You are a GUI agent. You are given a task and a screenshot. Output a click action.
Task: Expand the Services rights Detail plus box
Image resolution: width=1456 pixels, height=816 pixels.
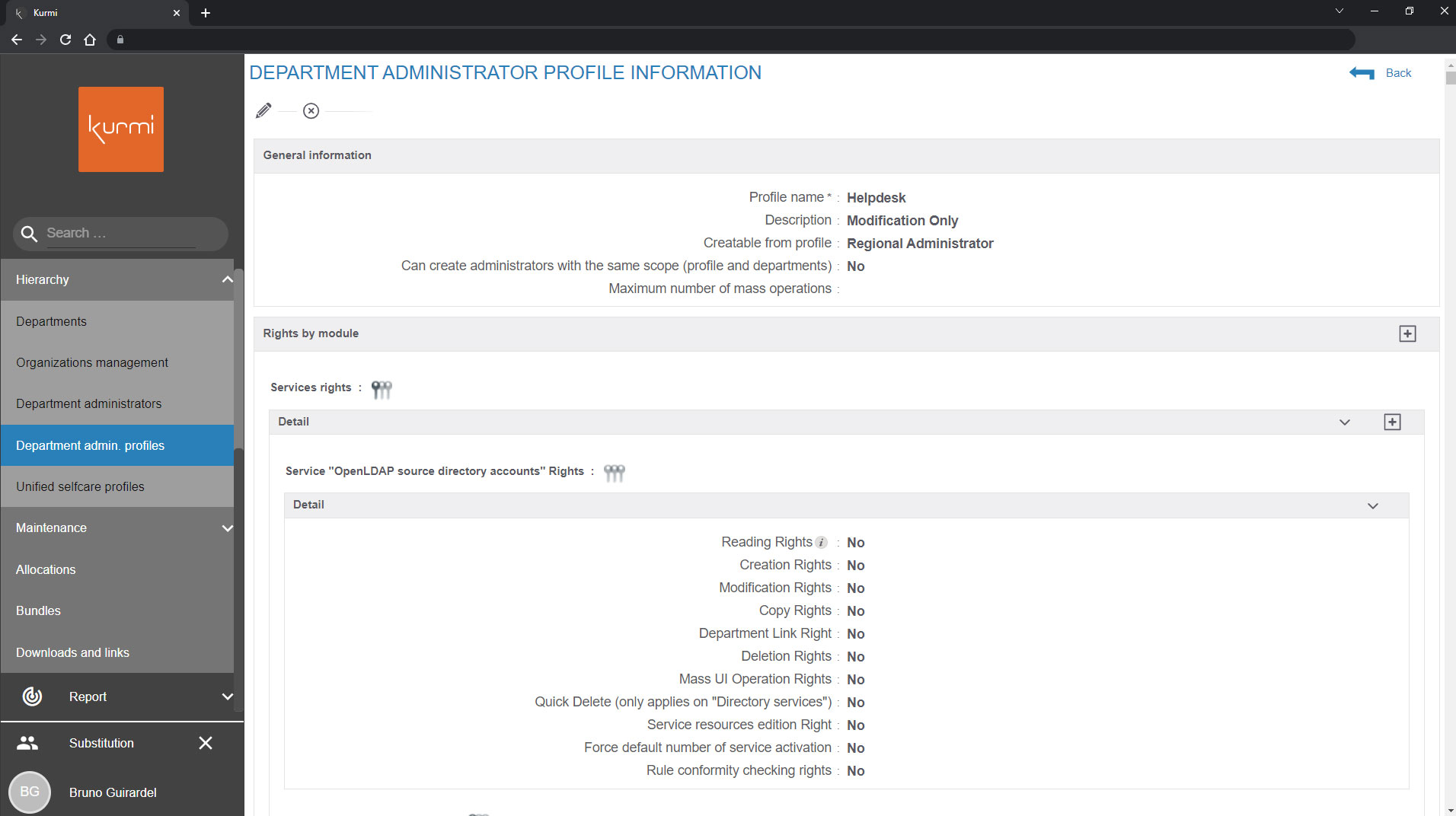1392,422
